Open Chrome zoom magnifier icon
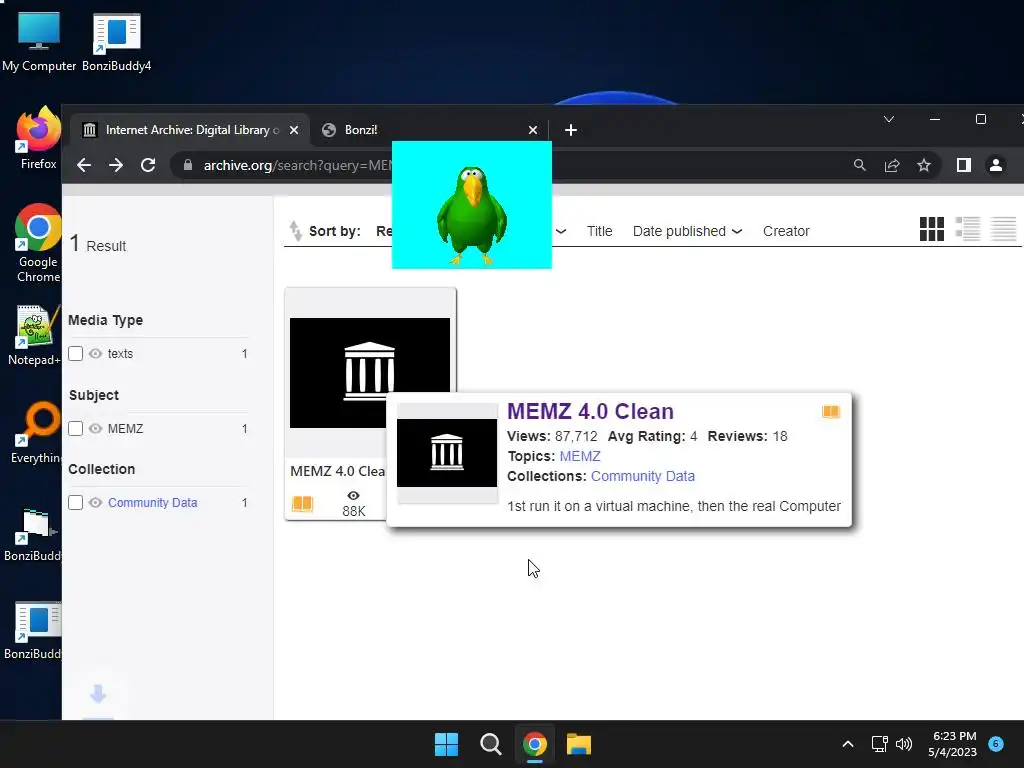Image resolution: width=1024 pixels, height=768 pixels. 859,165
